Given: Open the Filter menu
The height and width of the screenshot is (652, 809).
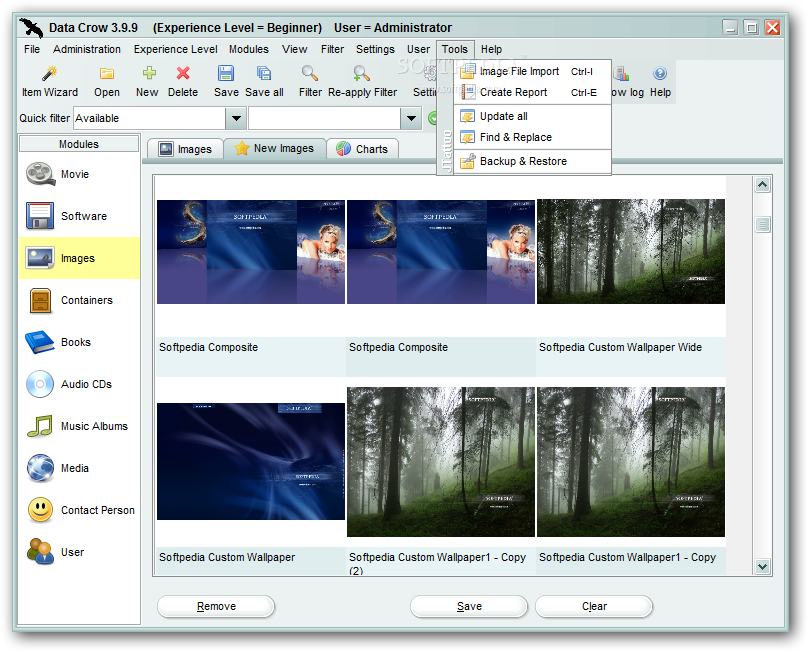Looking at the screenshot, I should (x=332, y=49).
